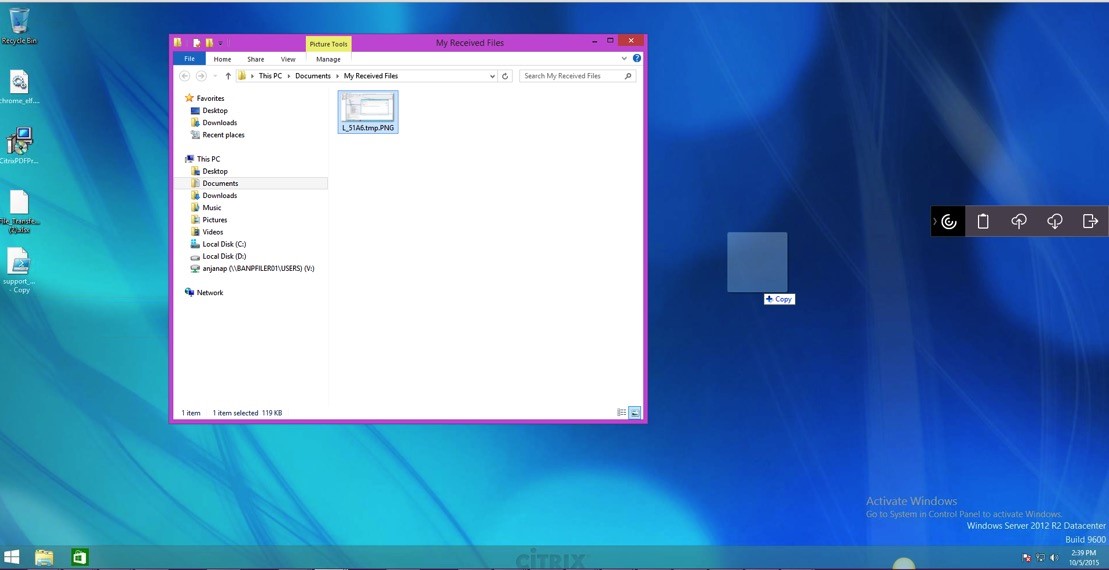This screenshot has height=570, width=1109.
Task: Click the Citrix logout arrow icon
Action: [1090, 221]
